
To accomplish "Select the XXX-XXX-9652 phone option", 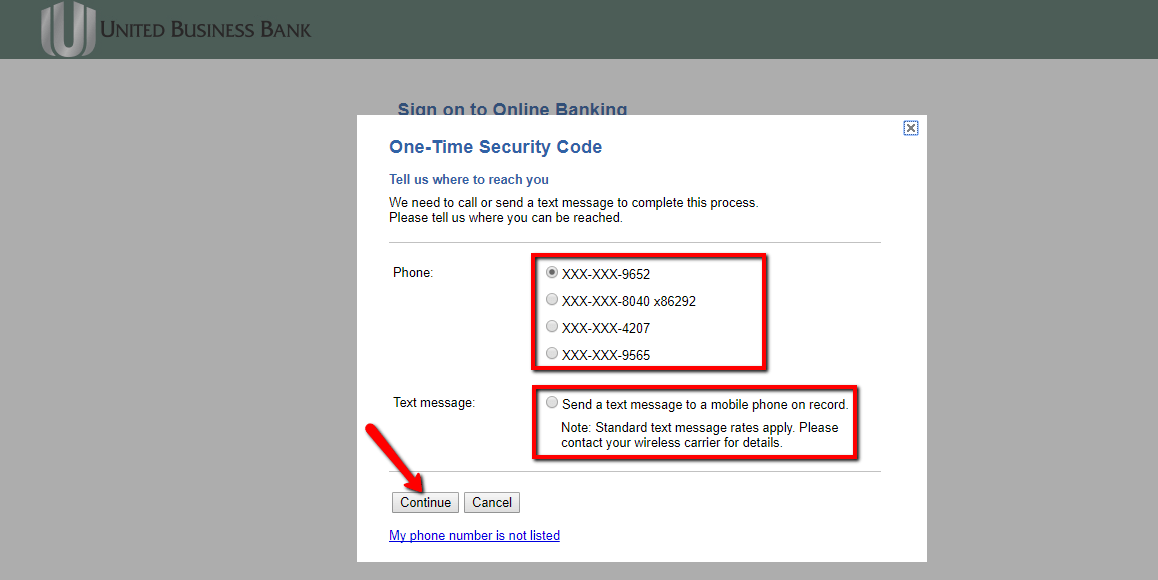I will tap(552, 271).
